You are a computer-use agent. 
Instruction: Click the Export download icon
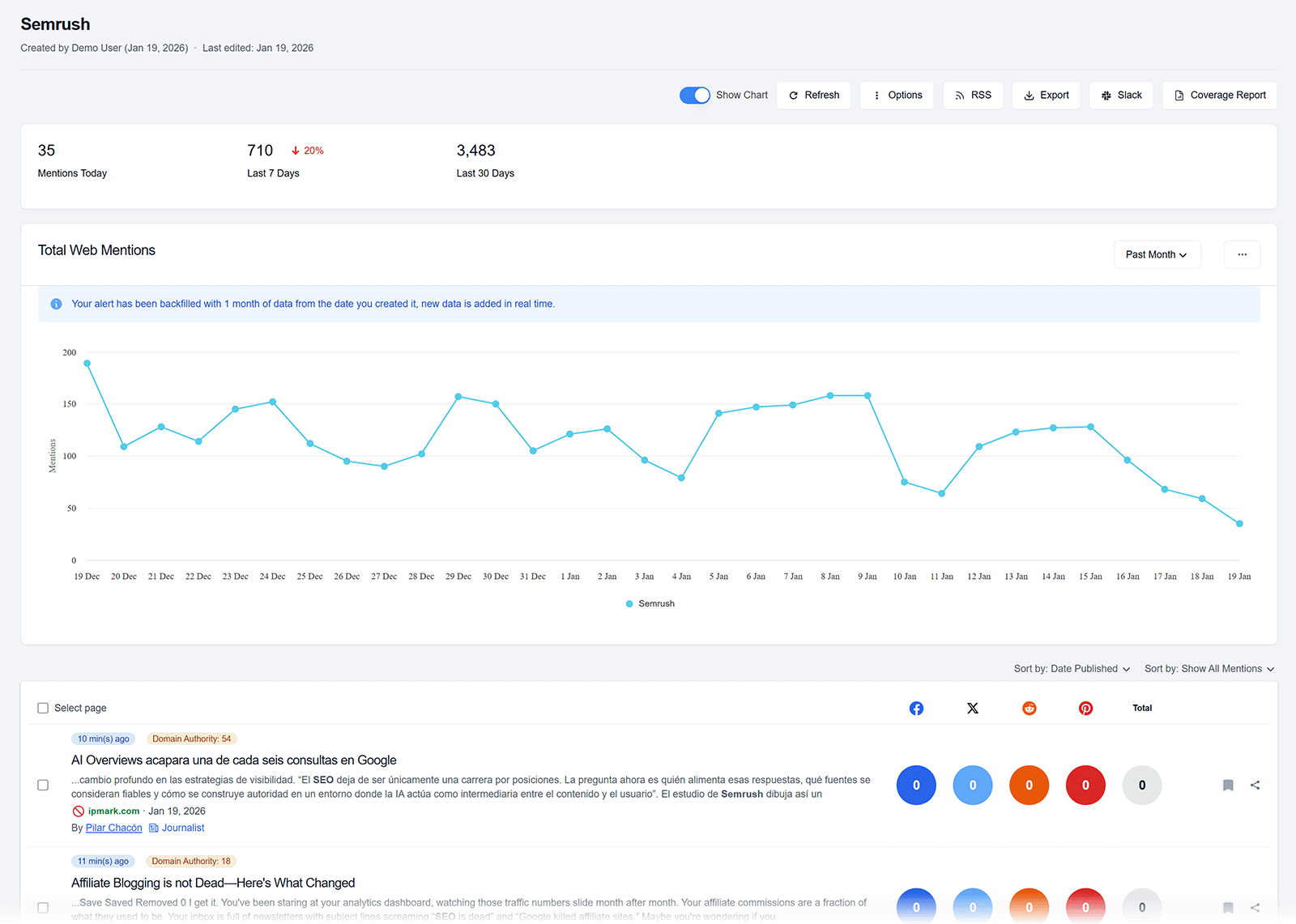1030,95
